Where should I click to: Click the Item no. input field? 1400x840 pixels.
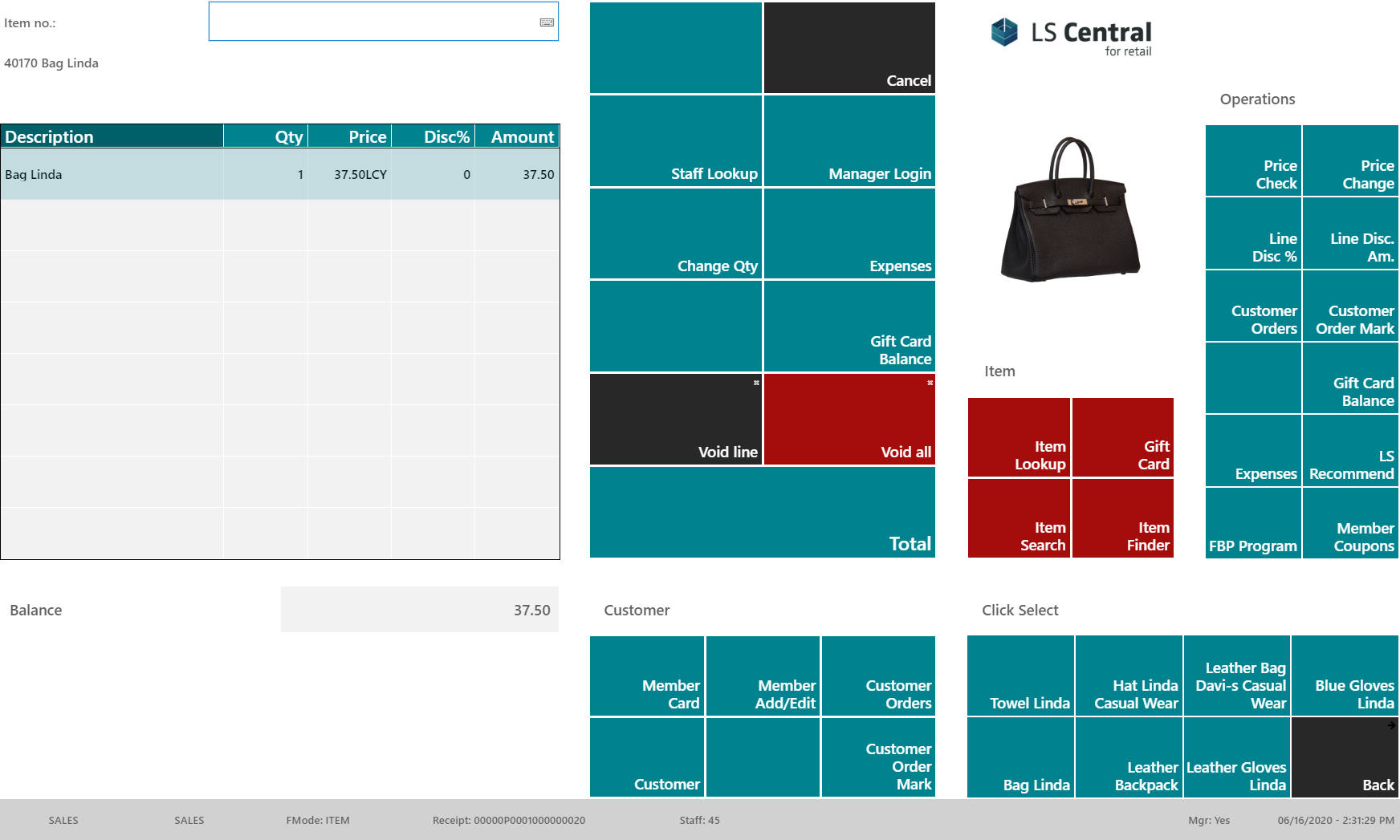click(x=384, y=21)
